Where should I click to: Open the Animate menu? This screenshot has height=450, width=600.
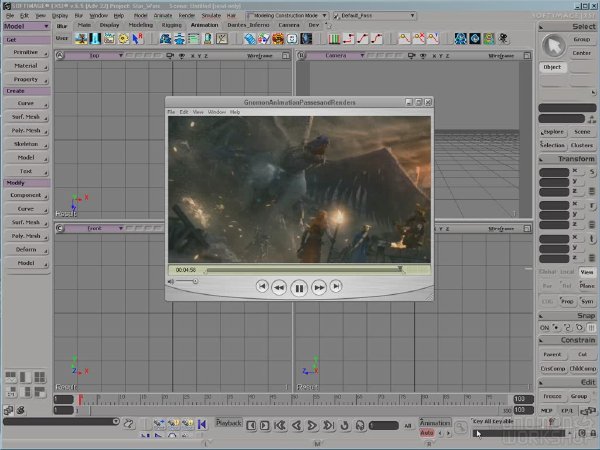pos(163,16)
